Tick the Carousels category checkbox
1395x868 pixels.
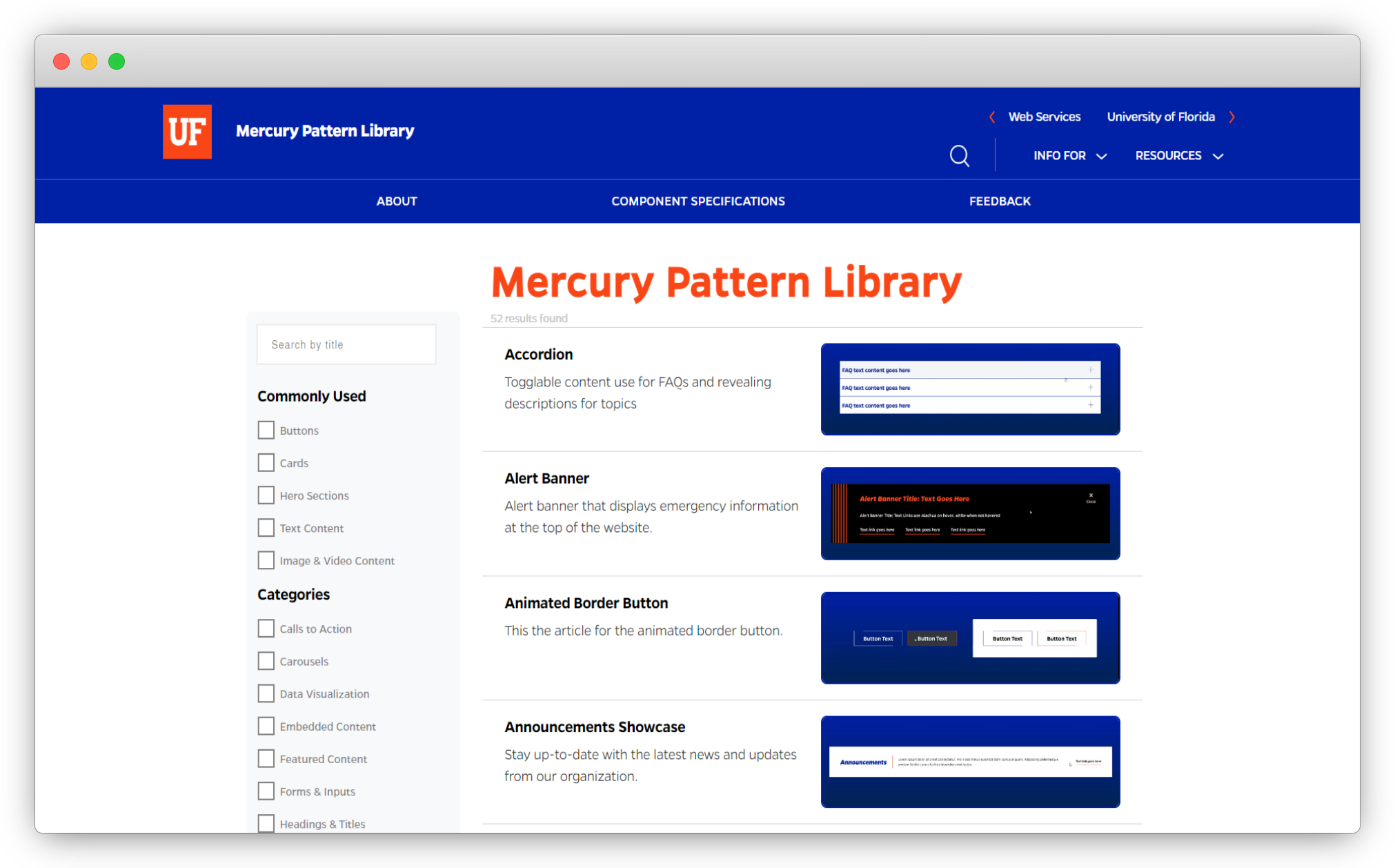click(x=266, y=661)
